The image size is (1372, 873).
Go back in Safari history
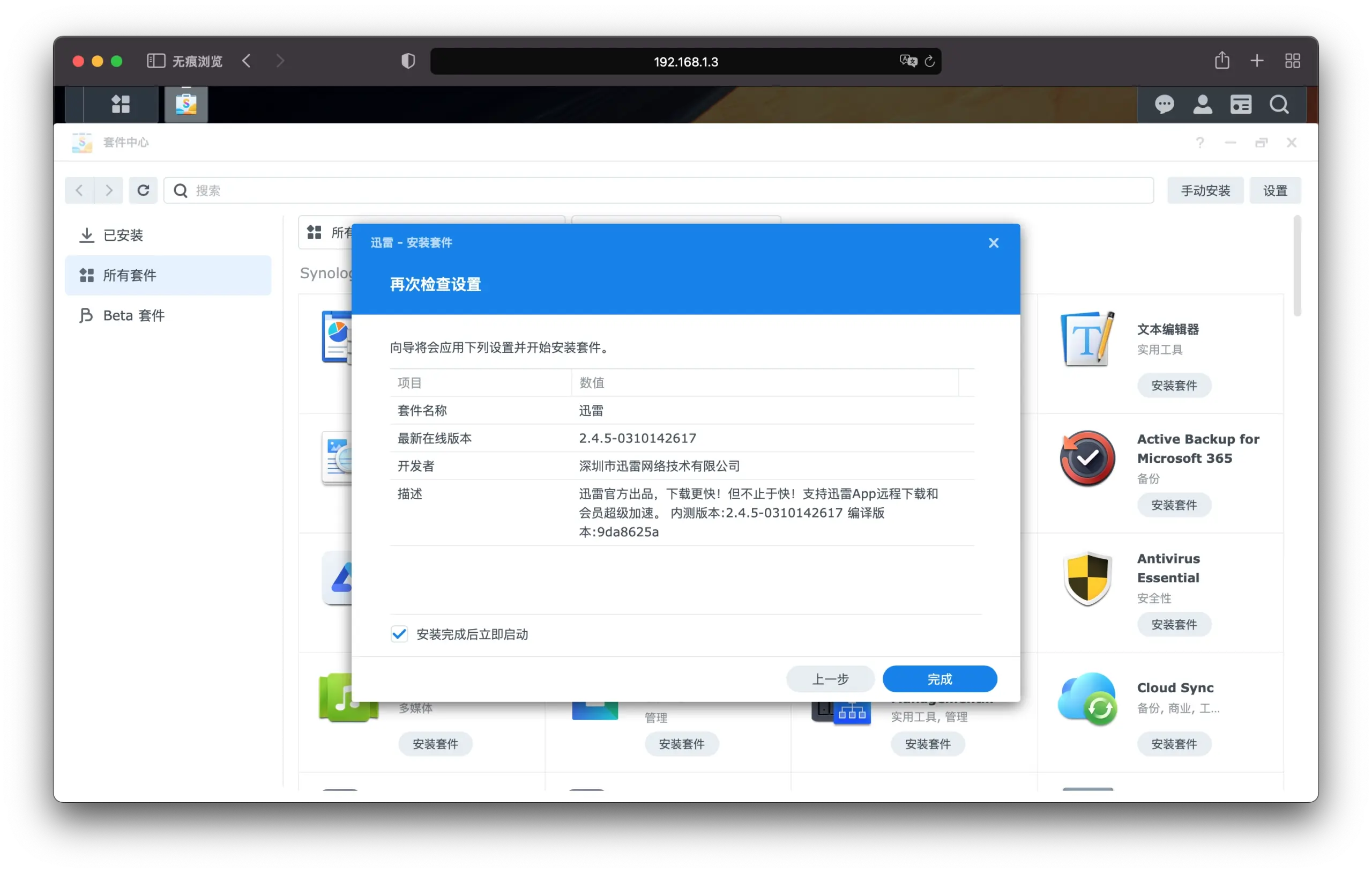246,61
